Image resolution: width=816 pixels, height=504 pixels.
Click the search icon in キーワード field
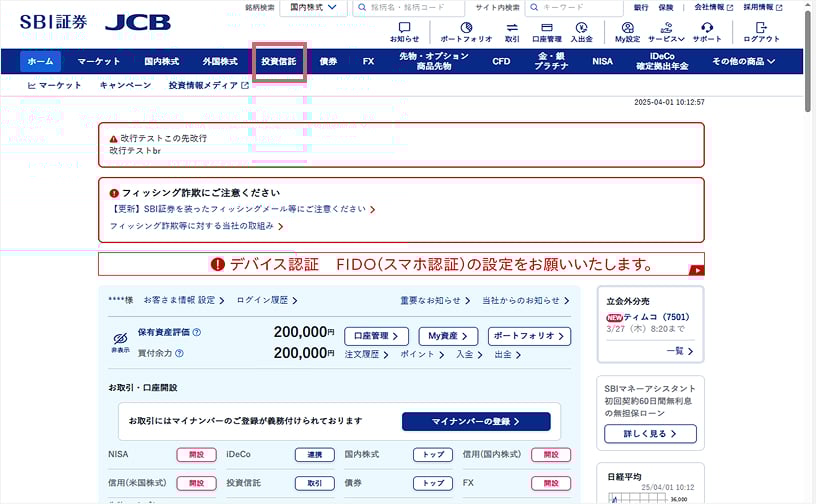coord(534,7)
